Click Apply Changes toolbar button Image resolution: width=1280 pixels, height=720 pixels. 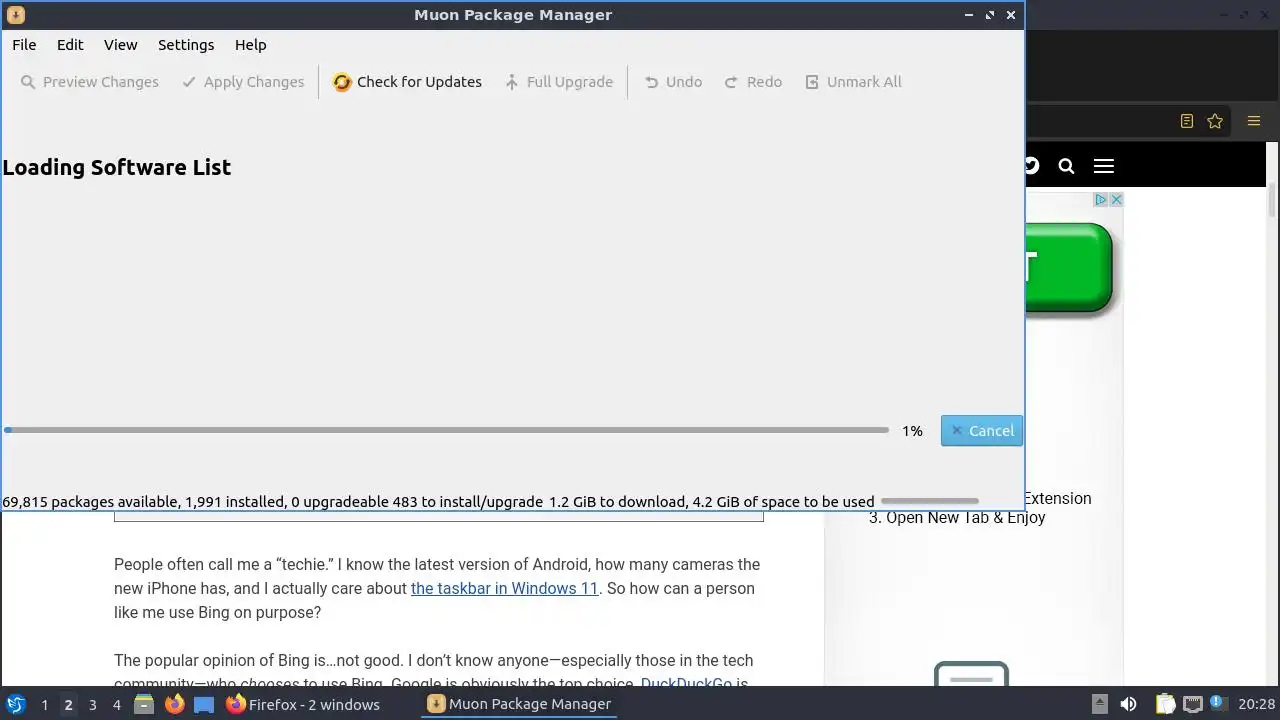(243, 82)
